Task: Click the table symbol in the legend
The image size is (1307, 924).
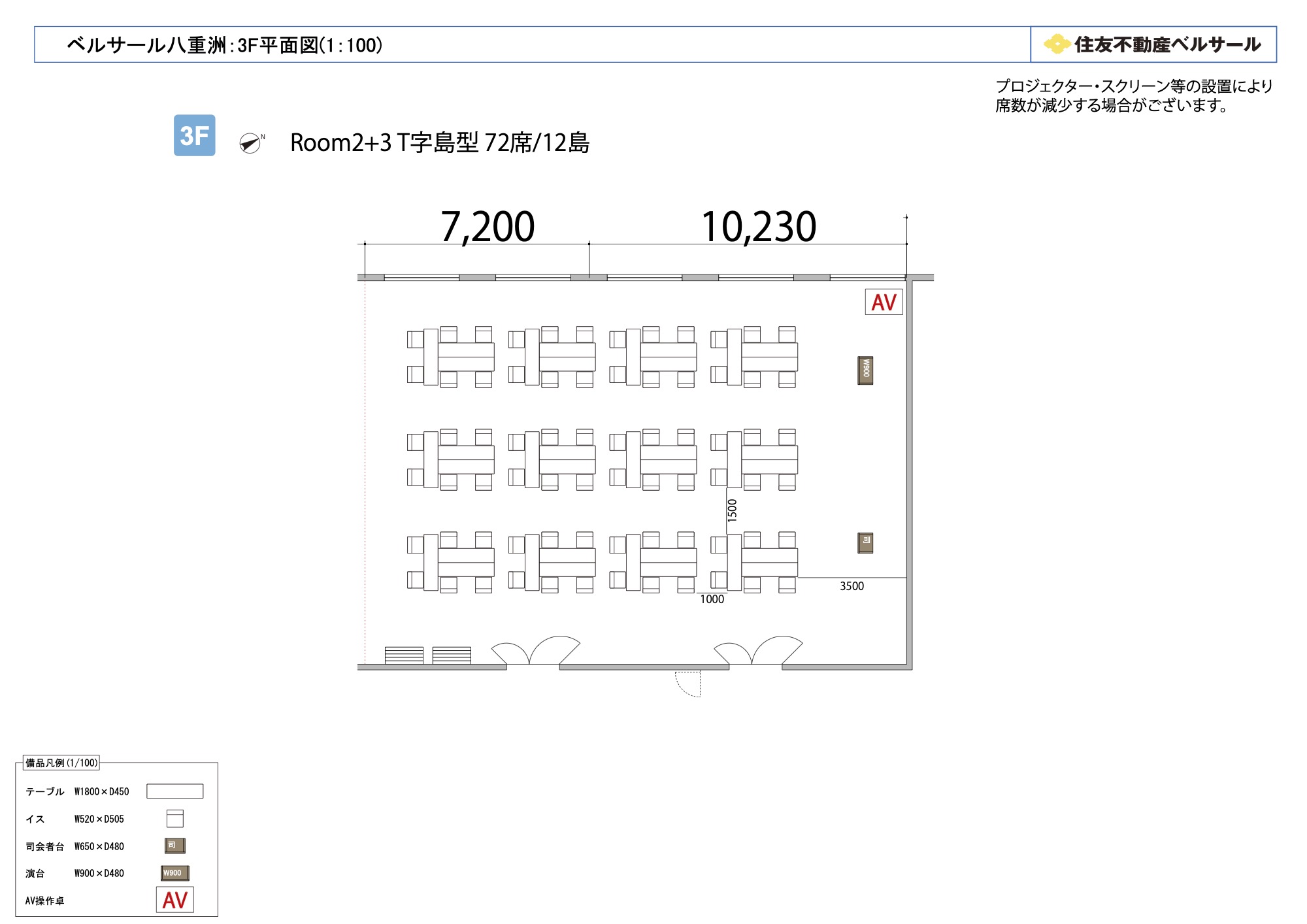Action: point(175,791)
